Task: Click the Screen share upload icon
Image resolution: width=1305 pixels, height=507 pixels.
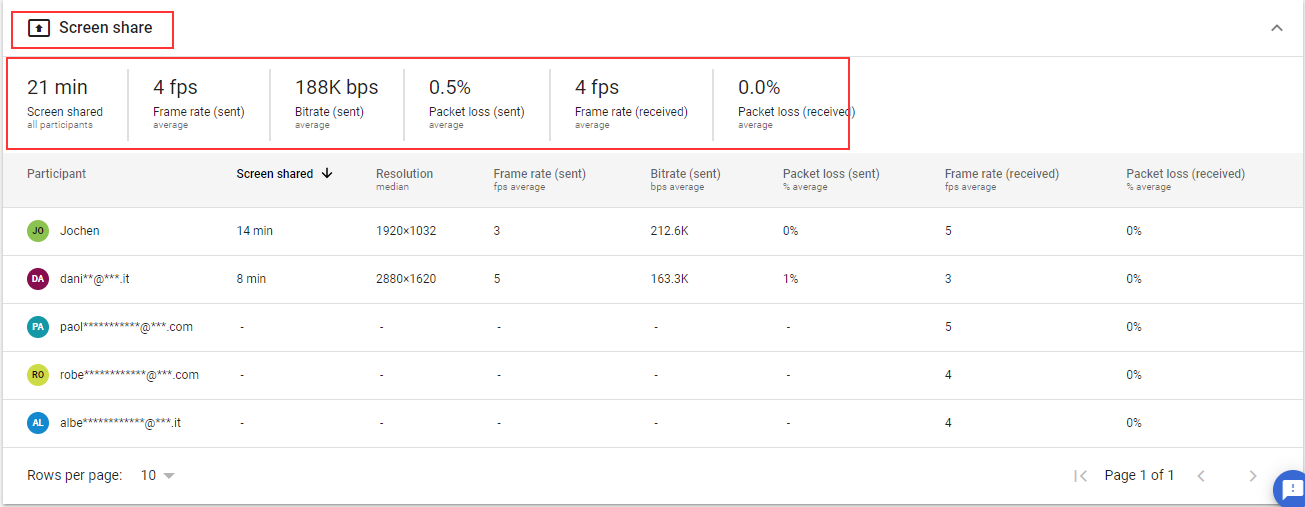Action: tap(38, 28)
